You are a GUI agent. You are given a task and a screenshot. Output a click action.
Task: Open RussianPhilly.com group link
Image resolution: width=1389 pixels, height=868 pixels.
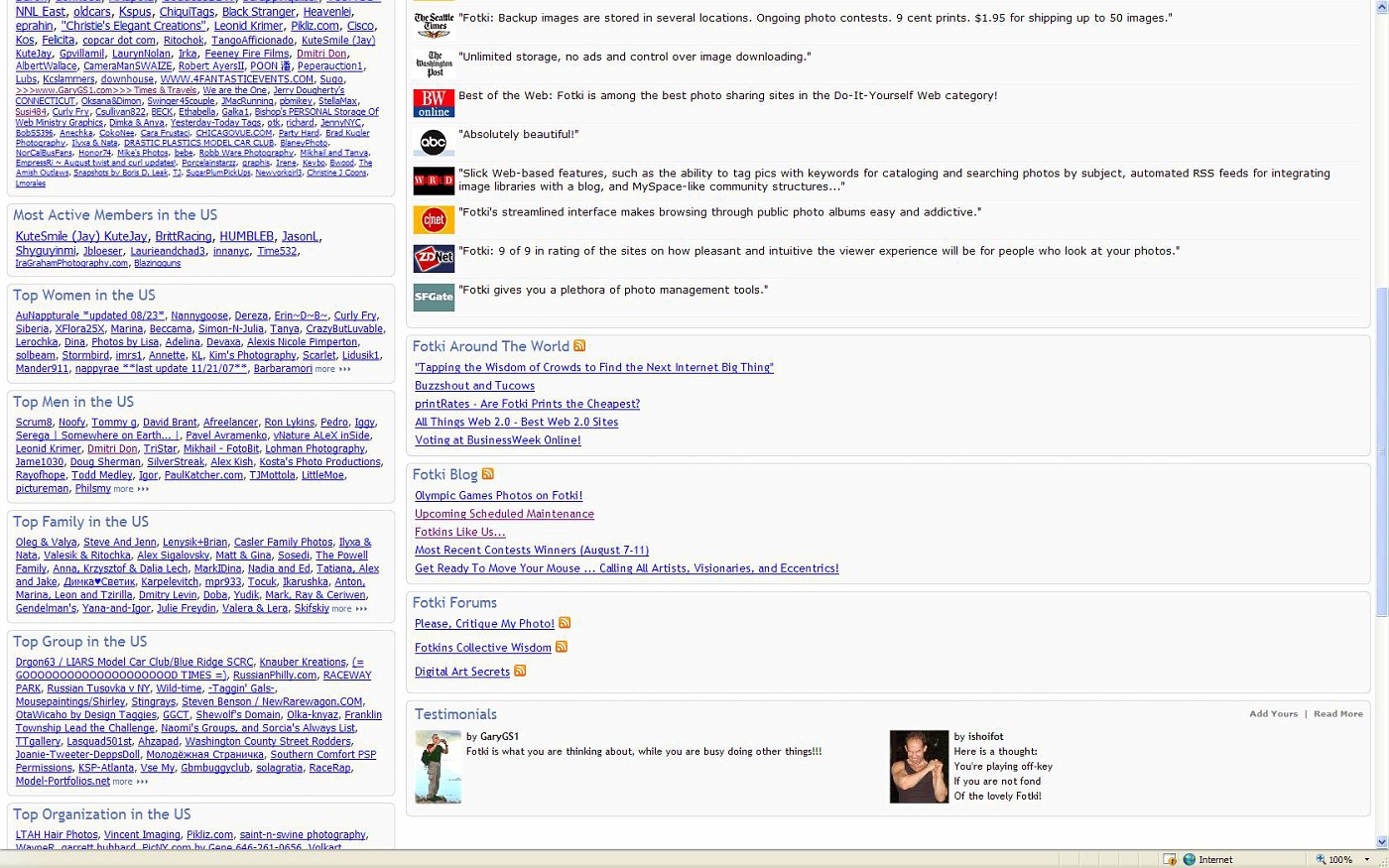[274, 676]
